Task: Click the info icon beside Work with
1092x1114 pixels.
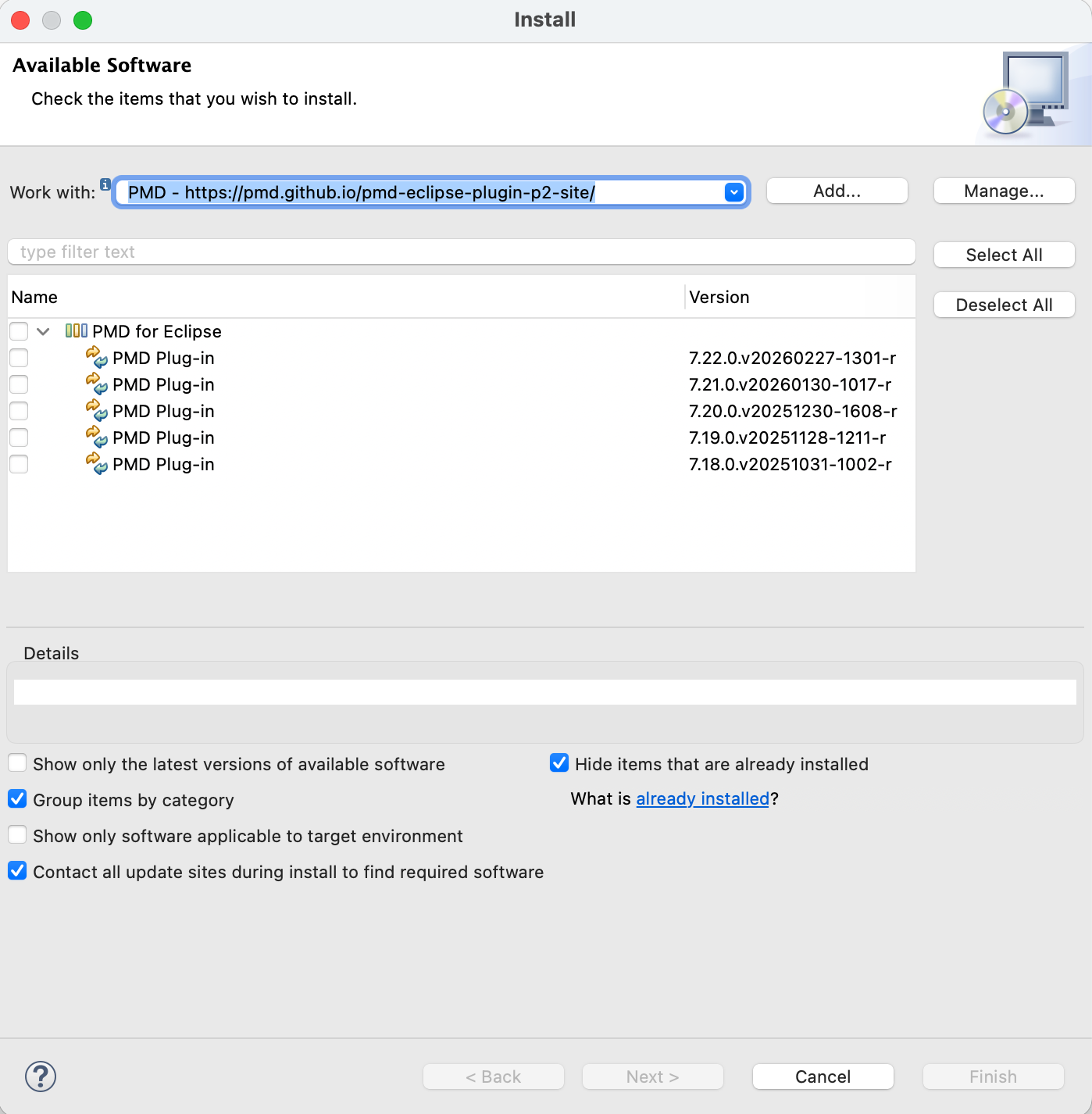Action: pos(105,184)
